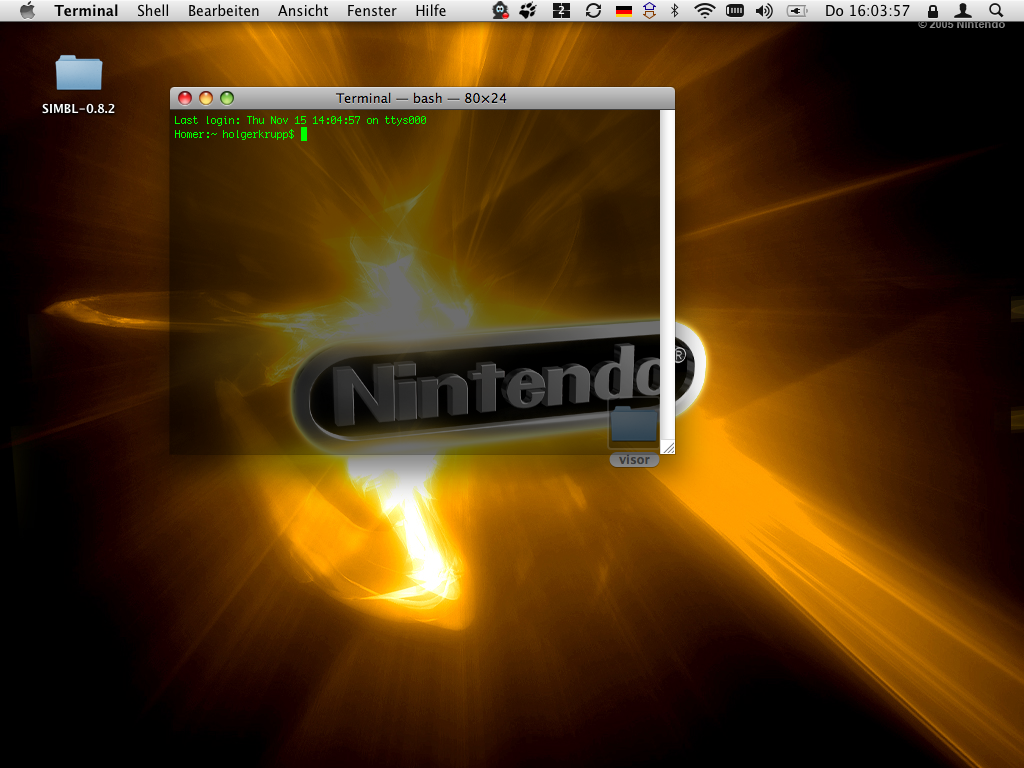Click the padlock icon in menu bar
The width and height of the screenshot is (1024, 768).
tap(933, 10)
